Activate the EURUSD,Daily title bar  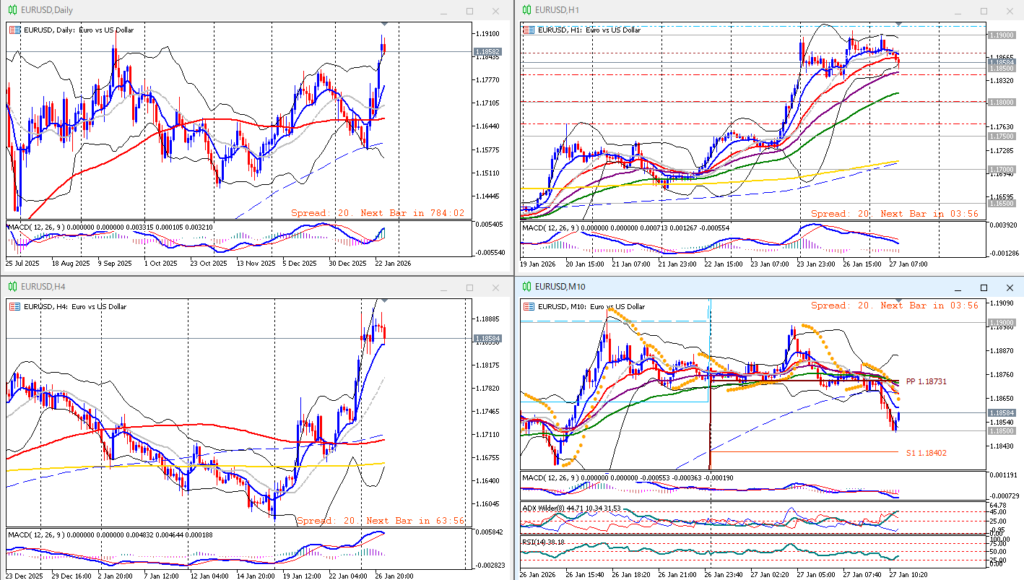tap(200, 9)
